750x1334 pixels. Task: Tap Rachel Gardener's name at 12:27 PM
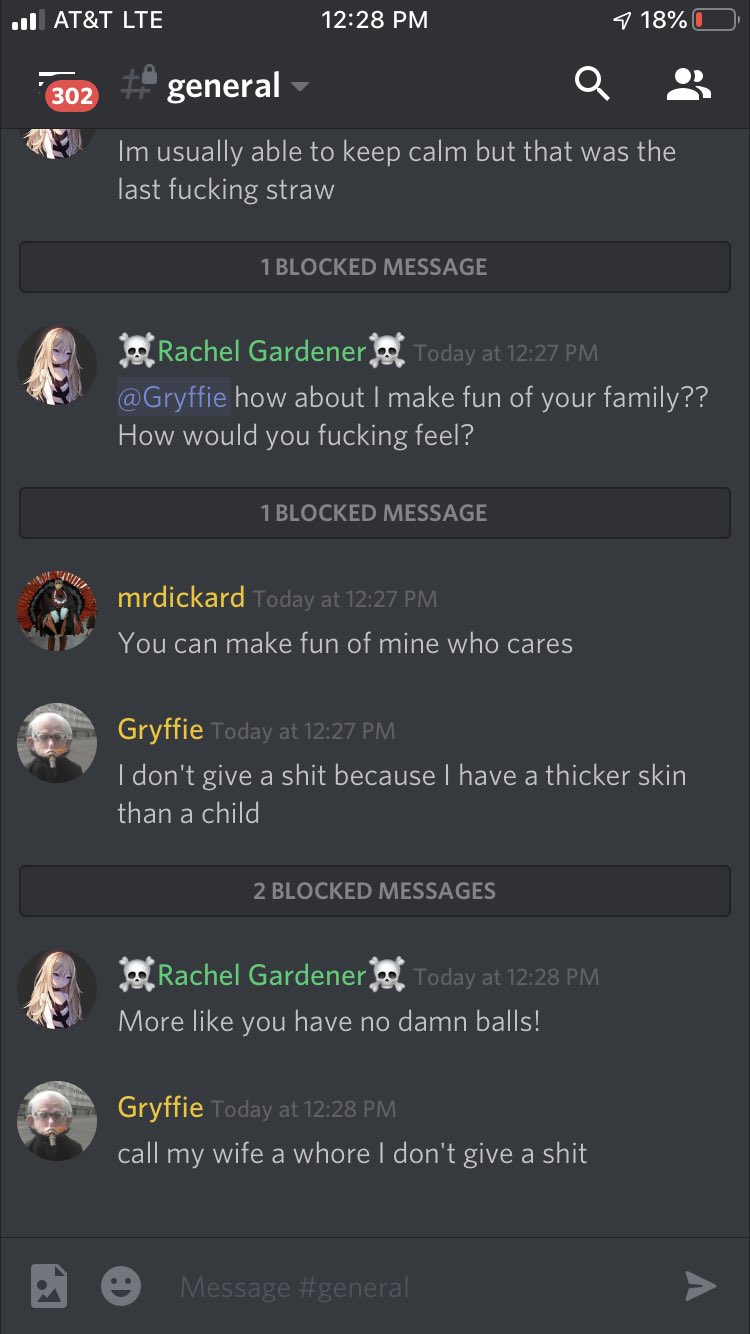(262, 351)
